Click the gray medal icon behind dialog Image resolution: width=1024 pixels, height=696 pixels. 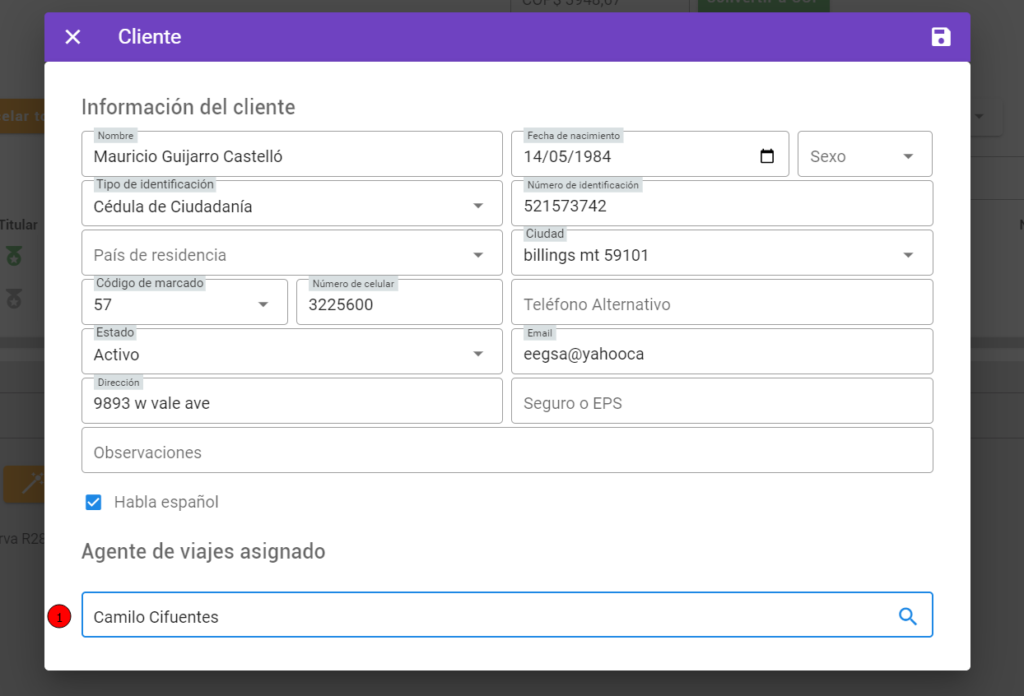tap(14, 298)
